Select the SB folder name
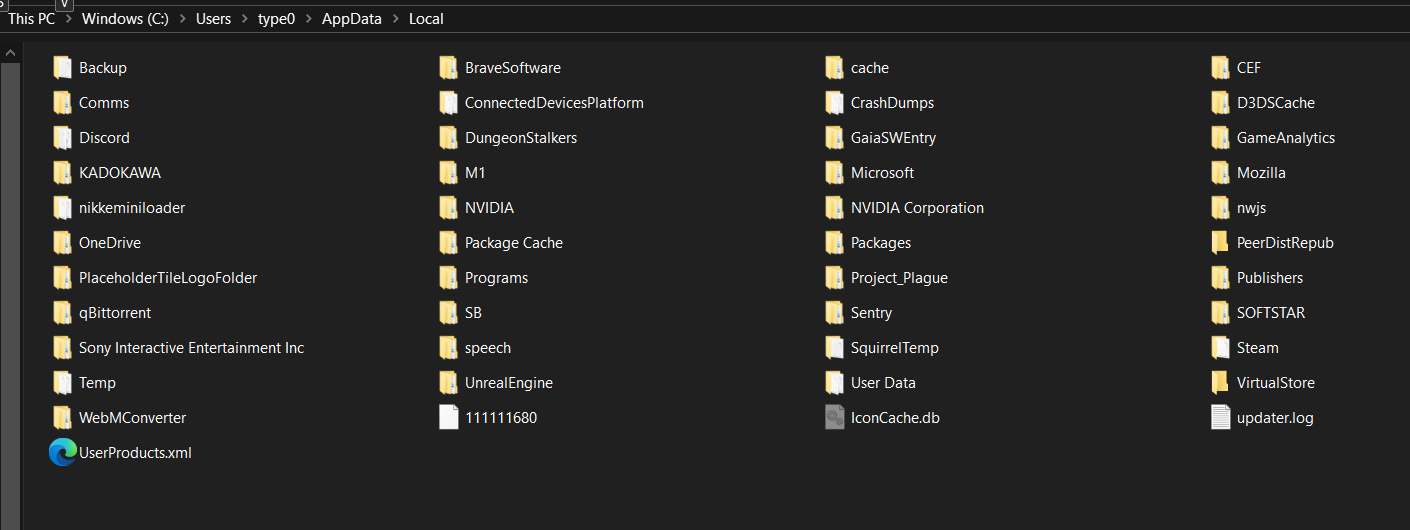The width and height of the screenshot is (1410, 530). (474, 313)
